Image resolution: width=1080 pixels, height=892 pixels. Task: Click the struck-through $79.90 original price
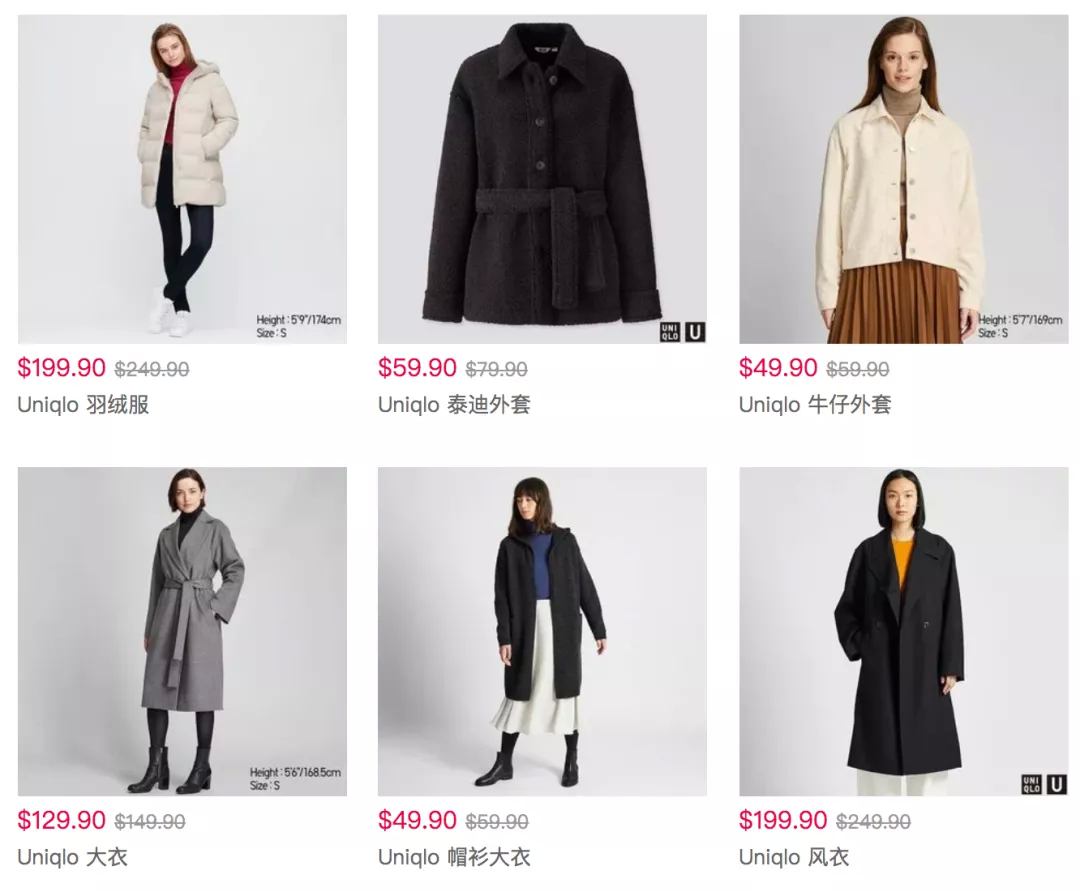497,370
